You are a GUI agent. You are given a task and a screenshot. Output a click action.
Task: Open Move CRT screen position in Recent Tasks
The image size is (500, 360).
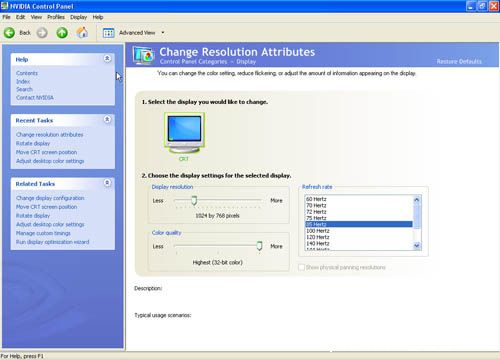tap(46, 152)
